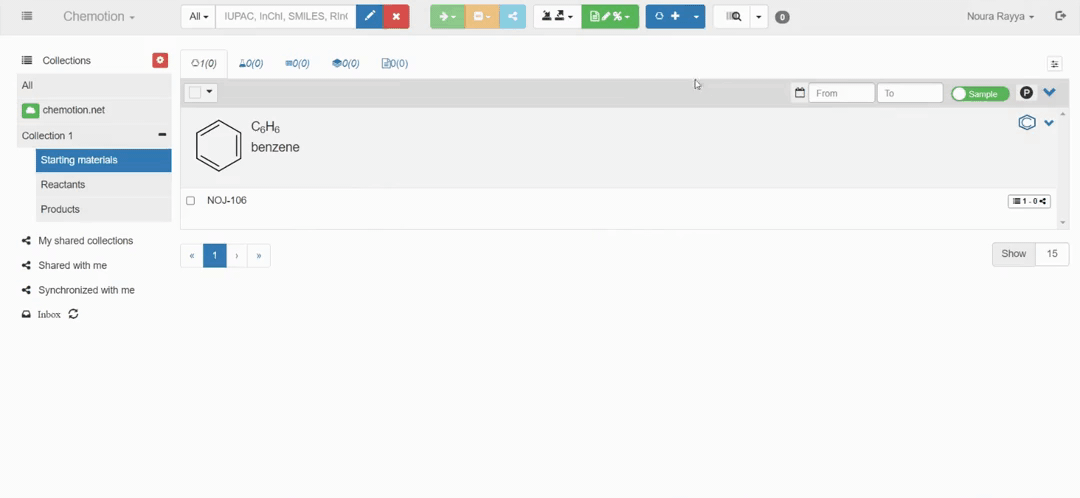Screen dimensions: 1080x498
Task: Open the barcode scanner search icon
Action: point(733,17)
